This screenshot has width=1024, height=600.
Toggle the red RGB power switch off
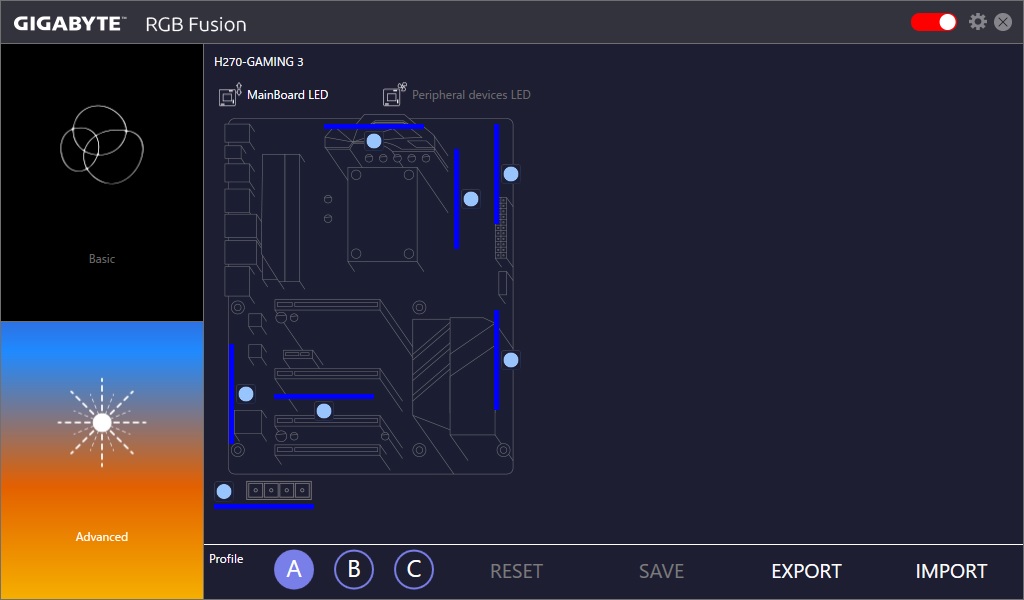[933, 22]
